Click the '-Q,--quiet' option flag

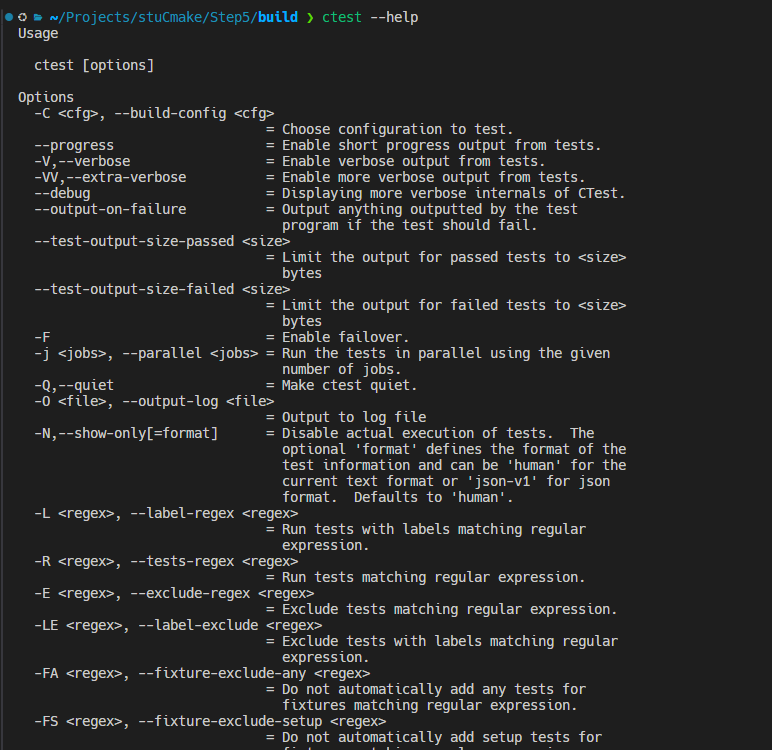point(74,385)
